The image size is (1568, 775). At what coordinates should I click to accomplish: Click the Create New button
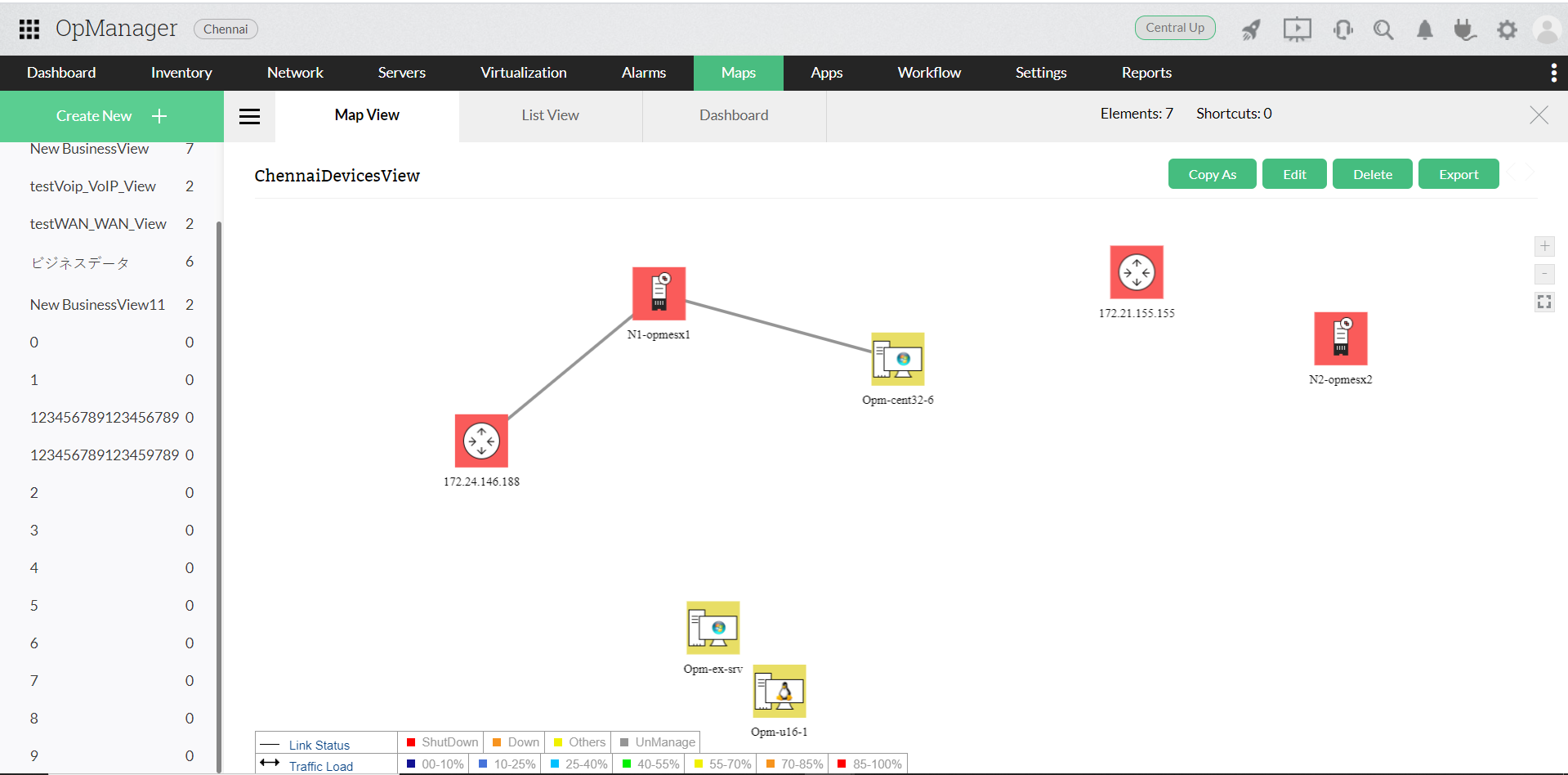point(112,116)
